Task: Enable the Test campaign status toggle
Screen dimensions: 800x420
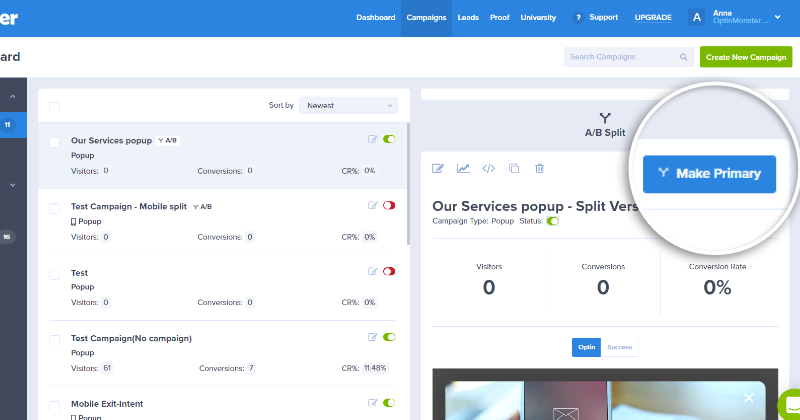Action: pyautogui.click(x=389, y=271)
